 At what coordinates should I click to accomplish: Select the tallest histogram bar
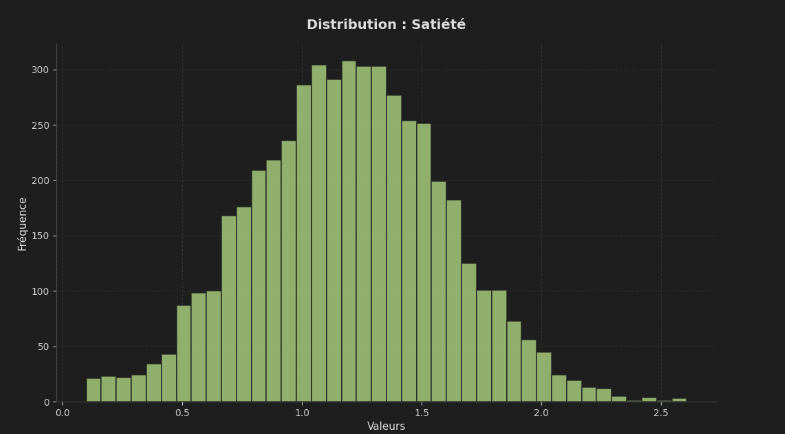click(x=348, y=232)
